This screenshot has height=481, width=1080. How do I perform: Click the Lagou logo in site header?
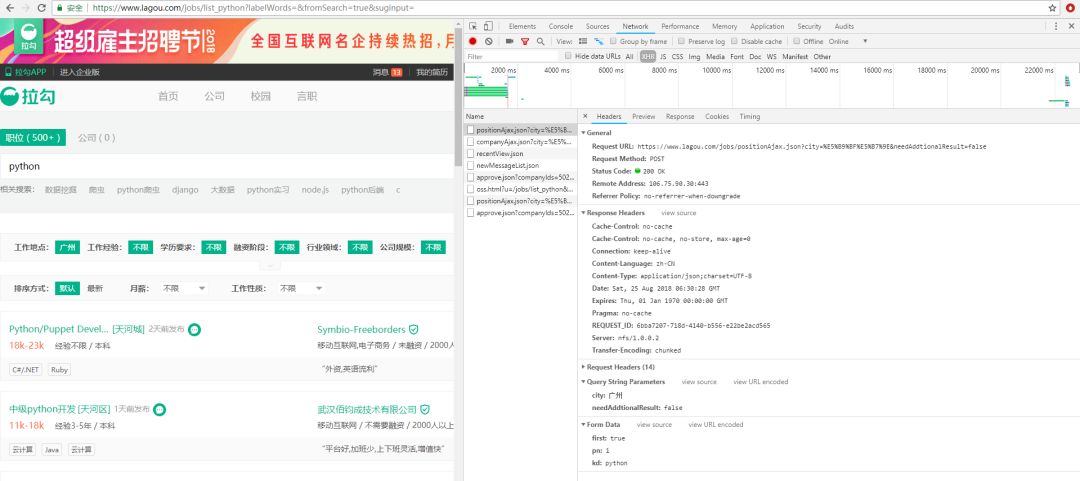point(28,96)
